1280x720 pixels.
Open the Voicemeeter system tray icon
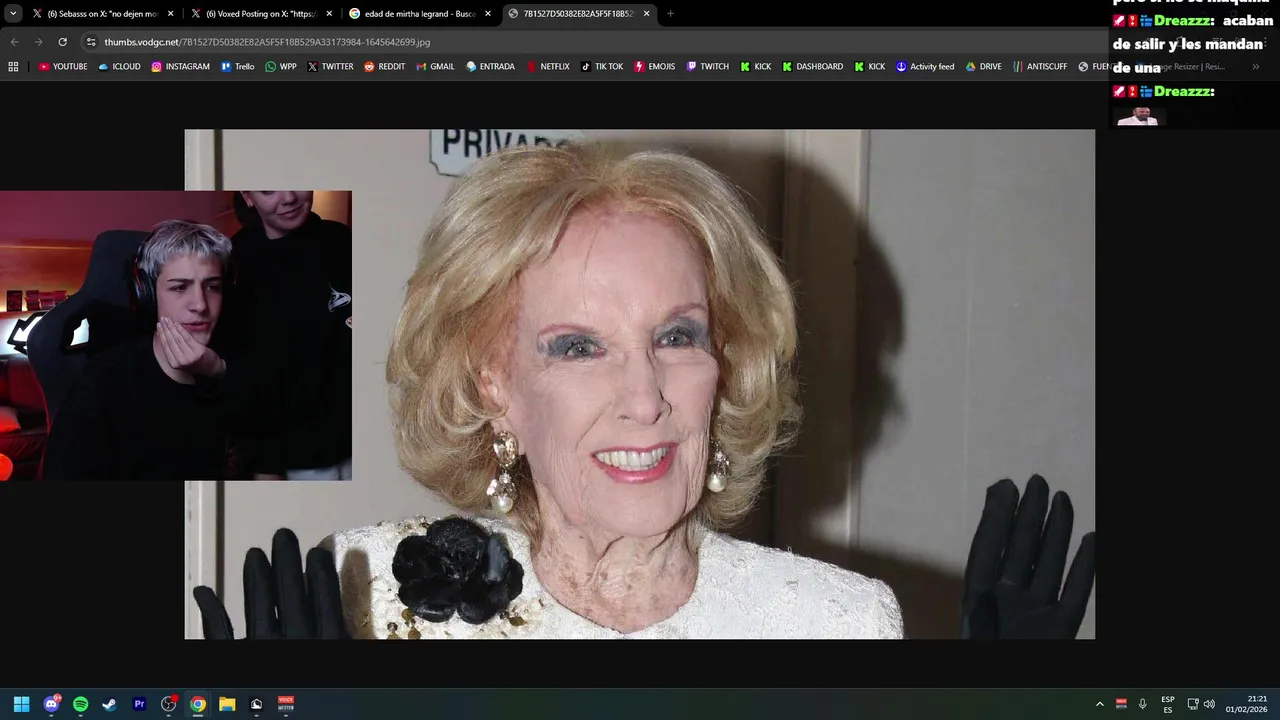click(x=1121, y=704)
